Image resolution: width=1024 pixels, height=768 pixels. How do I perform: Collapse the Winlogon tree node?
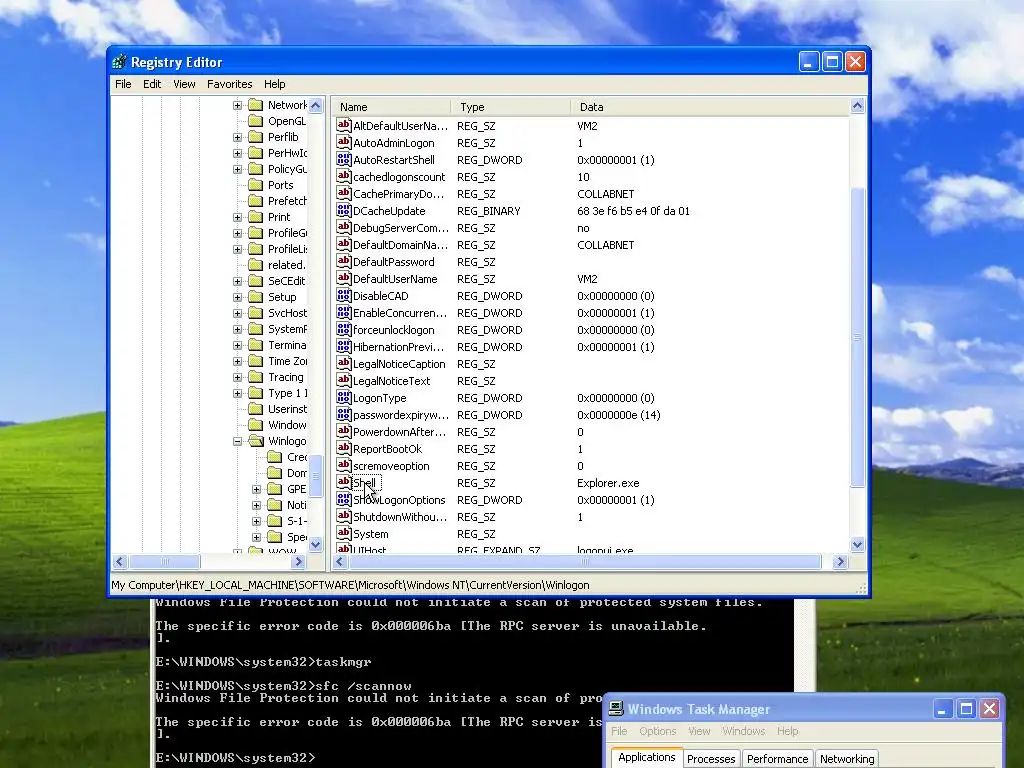coord(238,441)
